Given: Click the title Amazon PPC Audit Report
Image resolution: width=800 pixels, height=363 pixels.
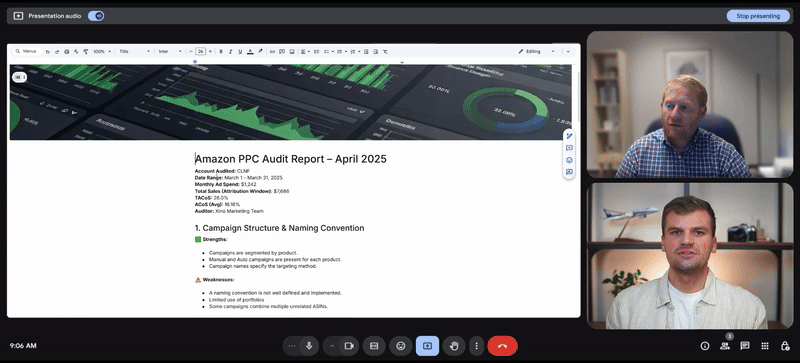Looking at the screenshot, I should (x=291, y=159).
